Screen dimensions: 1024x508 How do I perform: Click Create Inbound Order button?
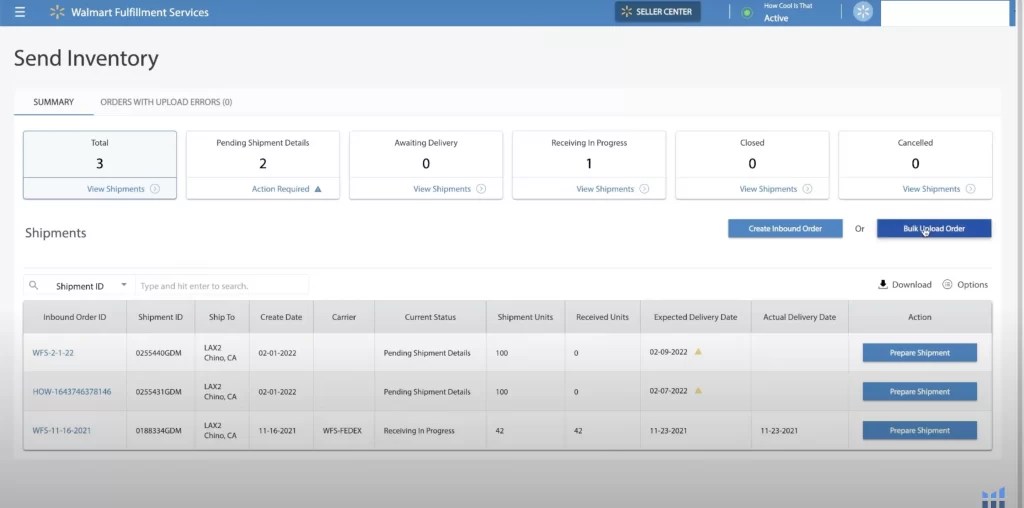coord(785,229)
